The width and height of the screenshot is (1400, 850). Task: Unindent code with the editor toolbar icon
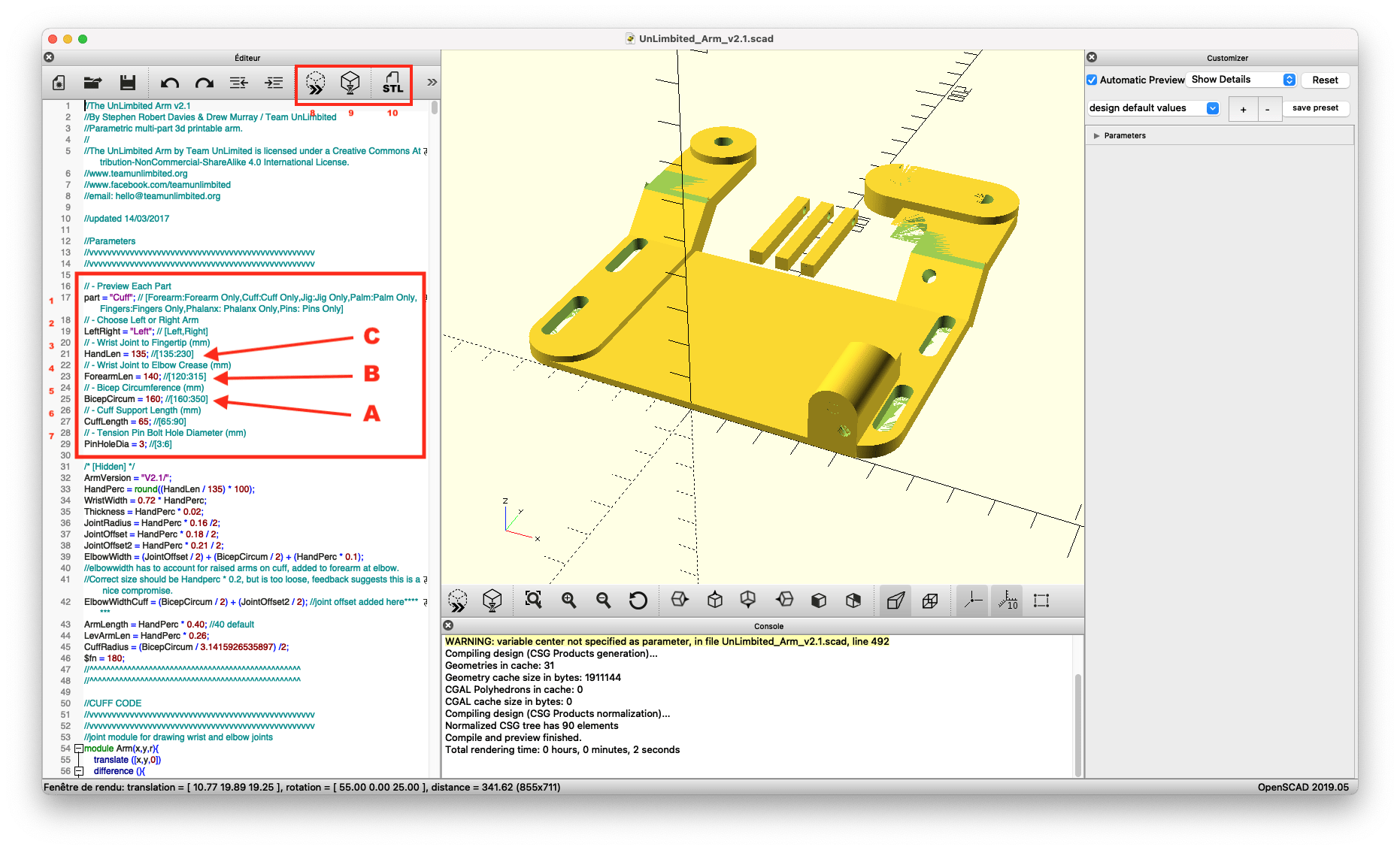tap(239, 83)
